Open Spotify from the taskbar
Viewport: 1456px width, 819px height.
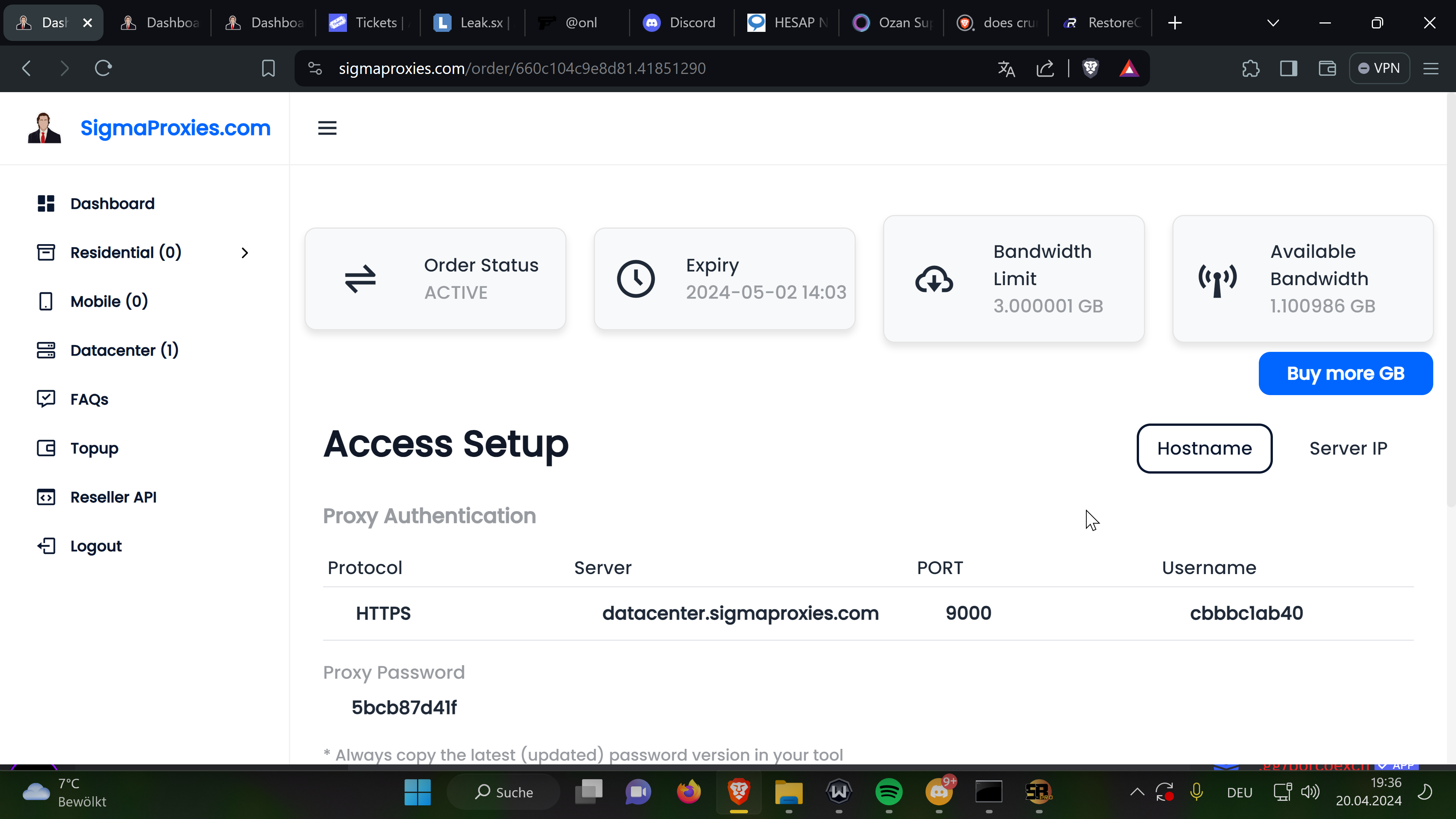pyautogui.click(x=888, y=792)
